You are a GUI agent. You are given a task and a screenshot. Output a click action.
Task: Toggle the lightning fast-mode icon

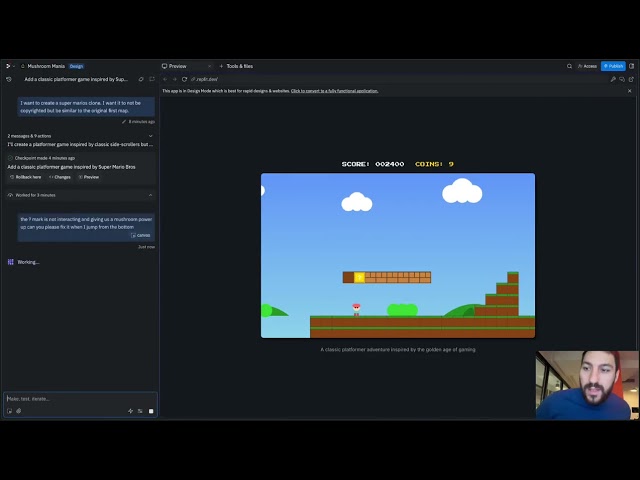click(x=131, y=411)
